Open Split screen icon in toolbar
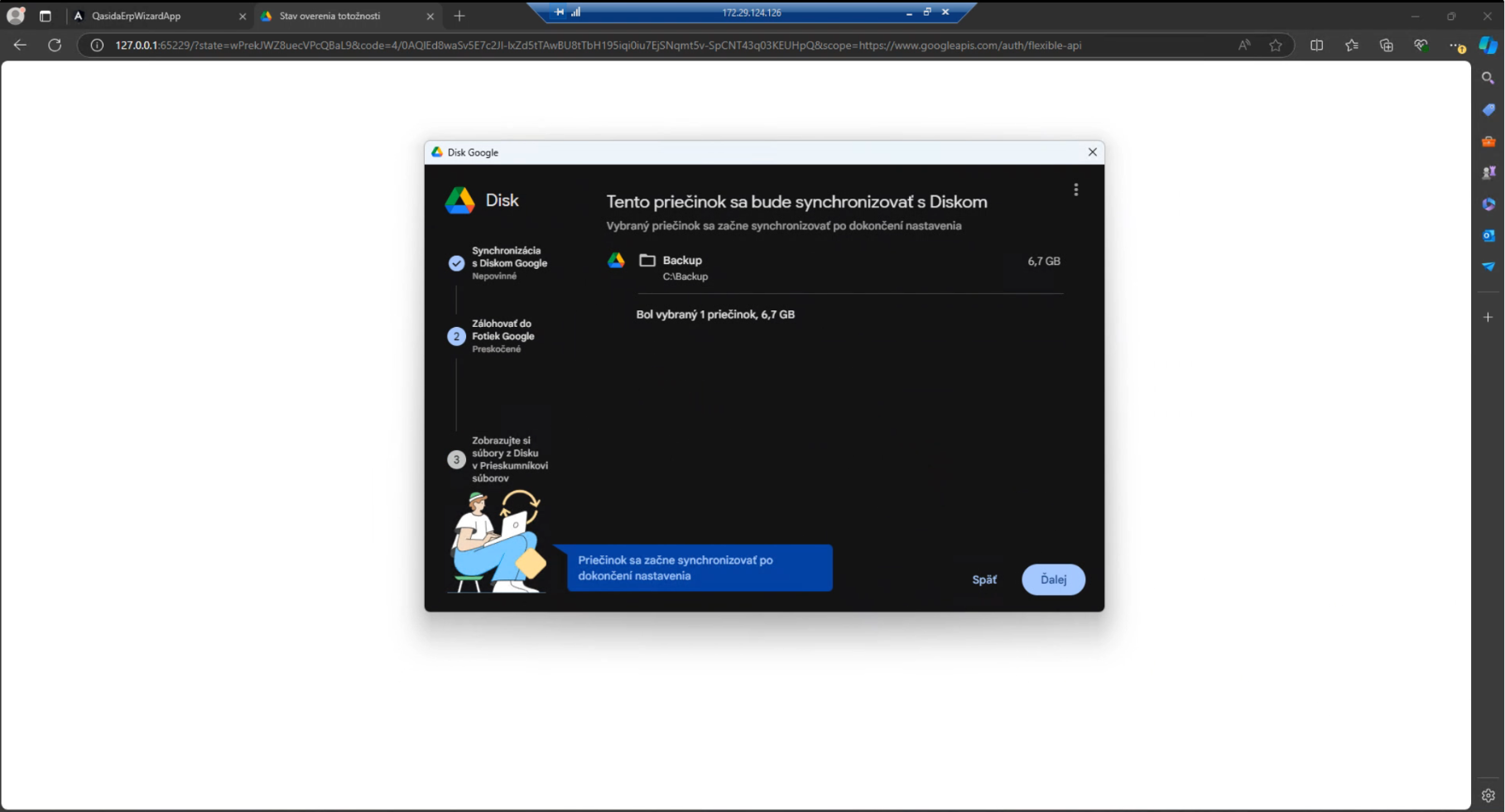The image size is (1505, 812). 1316,46
